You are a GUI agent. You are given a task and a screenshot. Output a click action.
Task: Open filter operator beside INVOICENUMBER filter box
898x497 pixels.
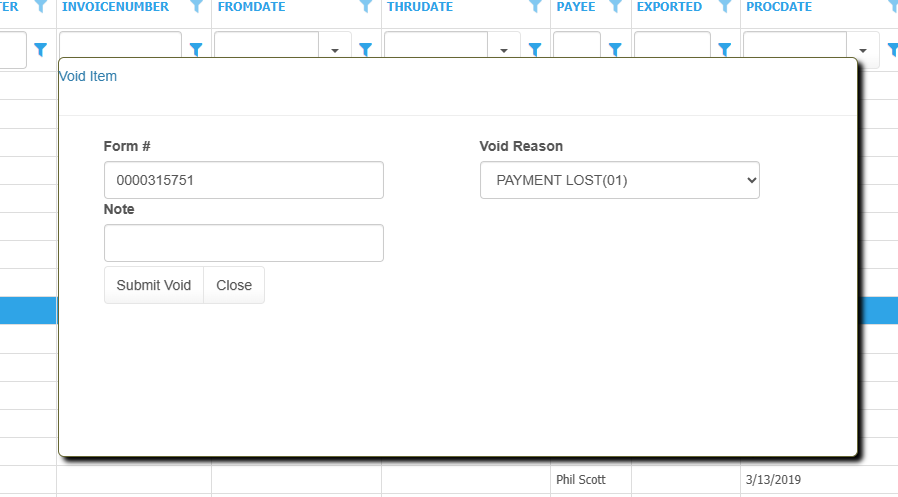click(x=196, y=49)
